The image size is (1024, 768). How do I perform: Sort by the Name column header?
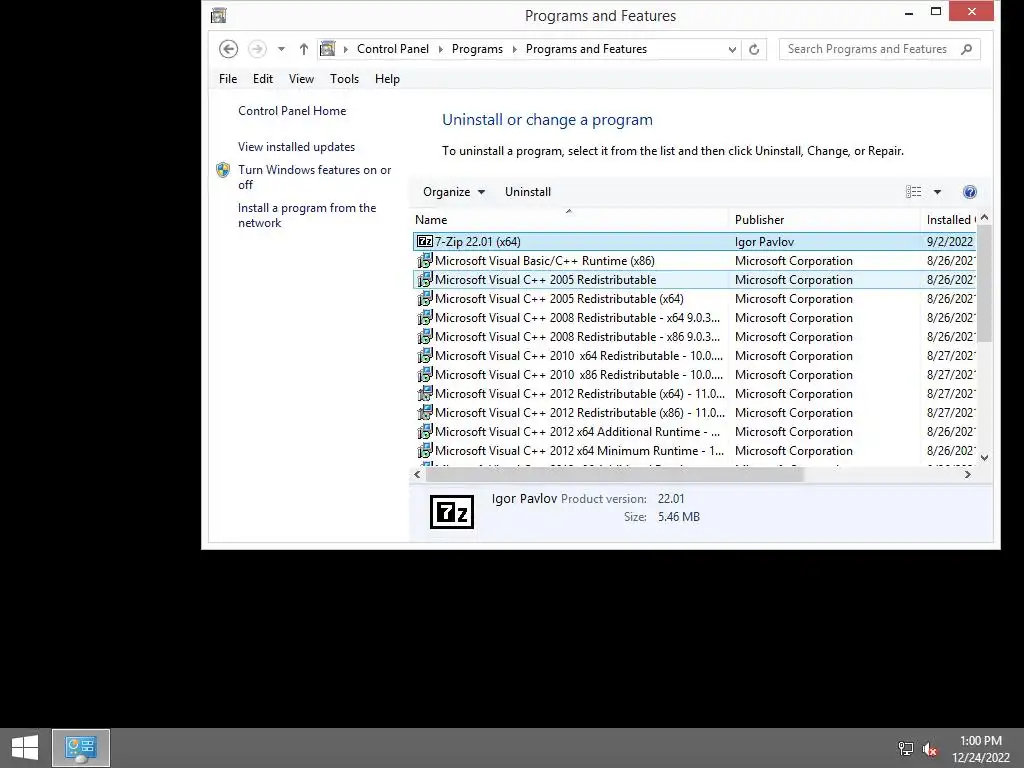(x=571, y=220)
